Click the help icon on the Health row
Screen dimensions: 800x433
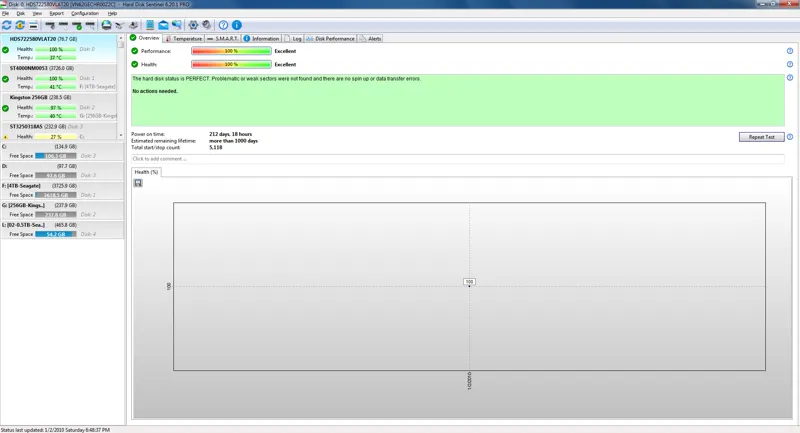790,64
